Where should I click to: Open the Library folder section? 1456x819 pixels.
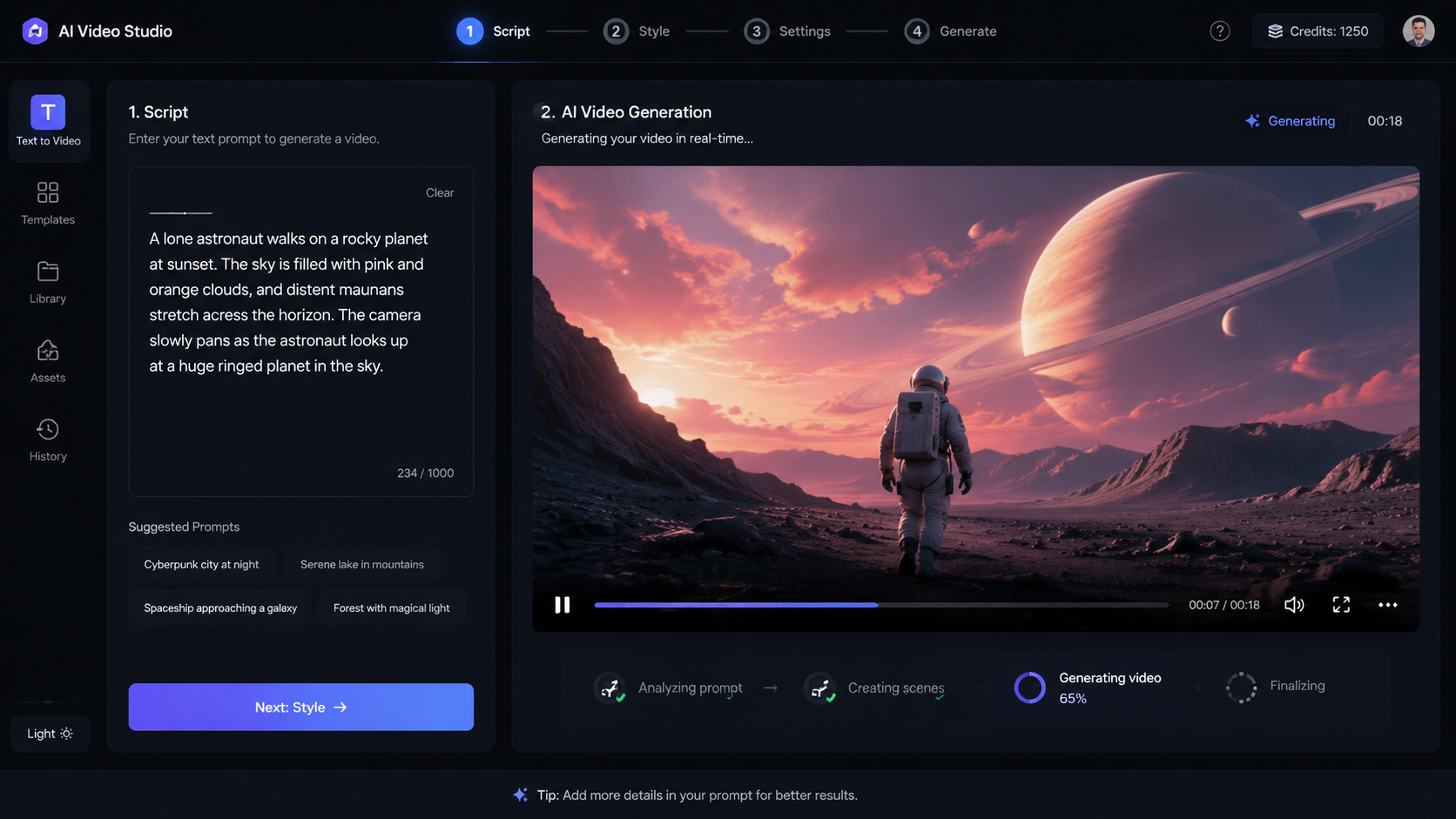[x=48, y=282]
